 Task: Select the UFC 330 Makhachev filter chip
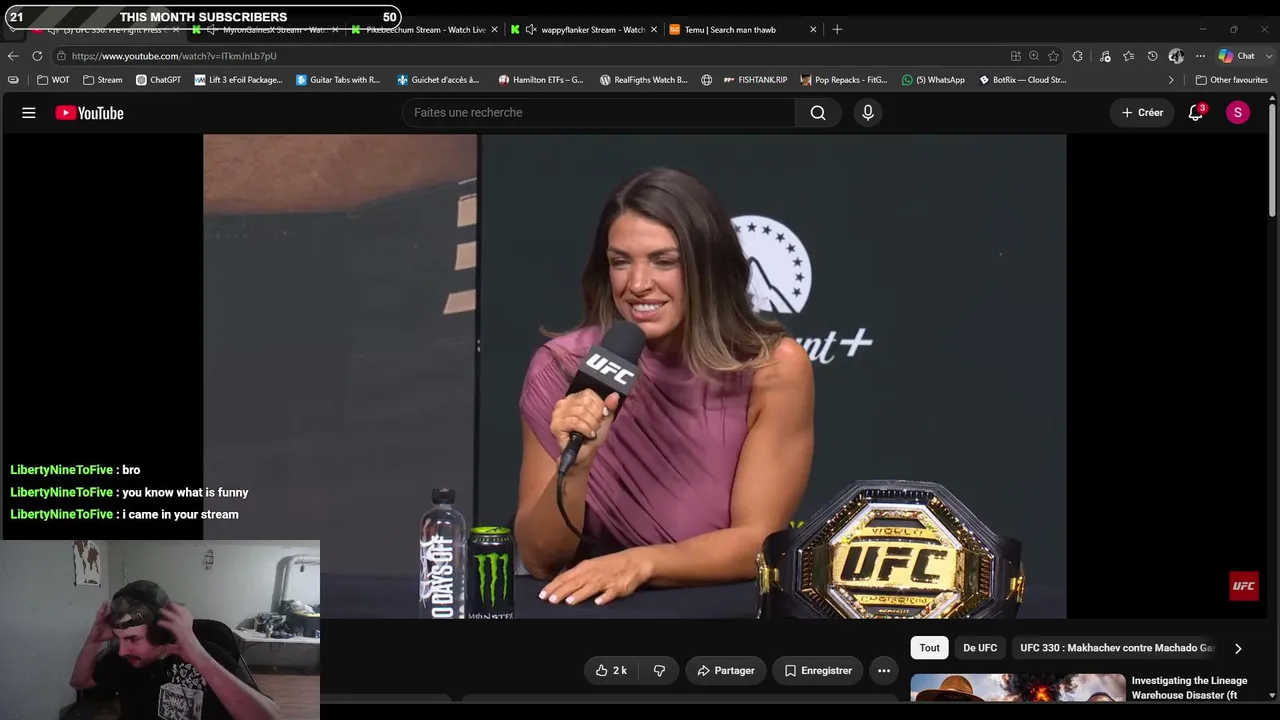pyautogui.click(x=1117, y=648)
